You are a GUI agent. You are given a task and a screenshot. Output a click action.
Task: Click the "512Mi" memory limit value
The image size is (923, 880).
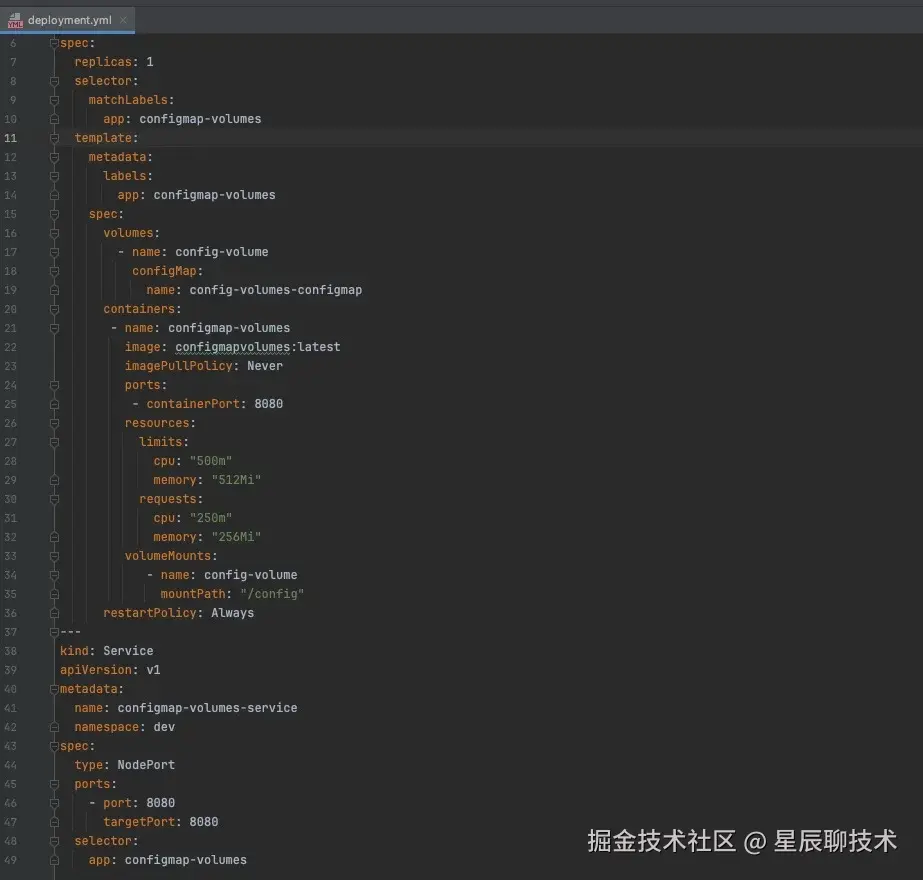(x=236, y=480)
